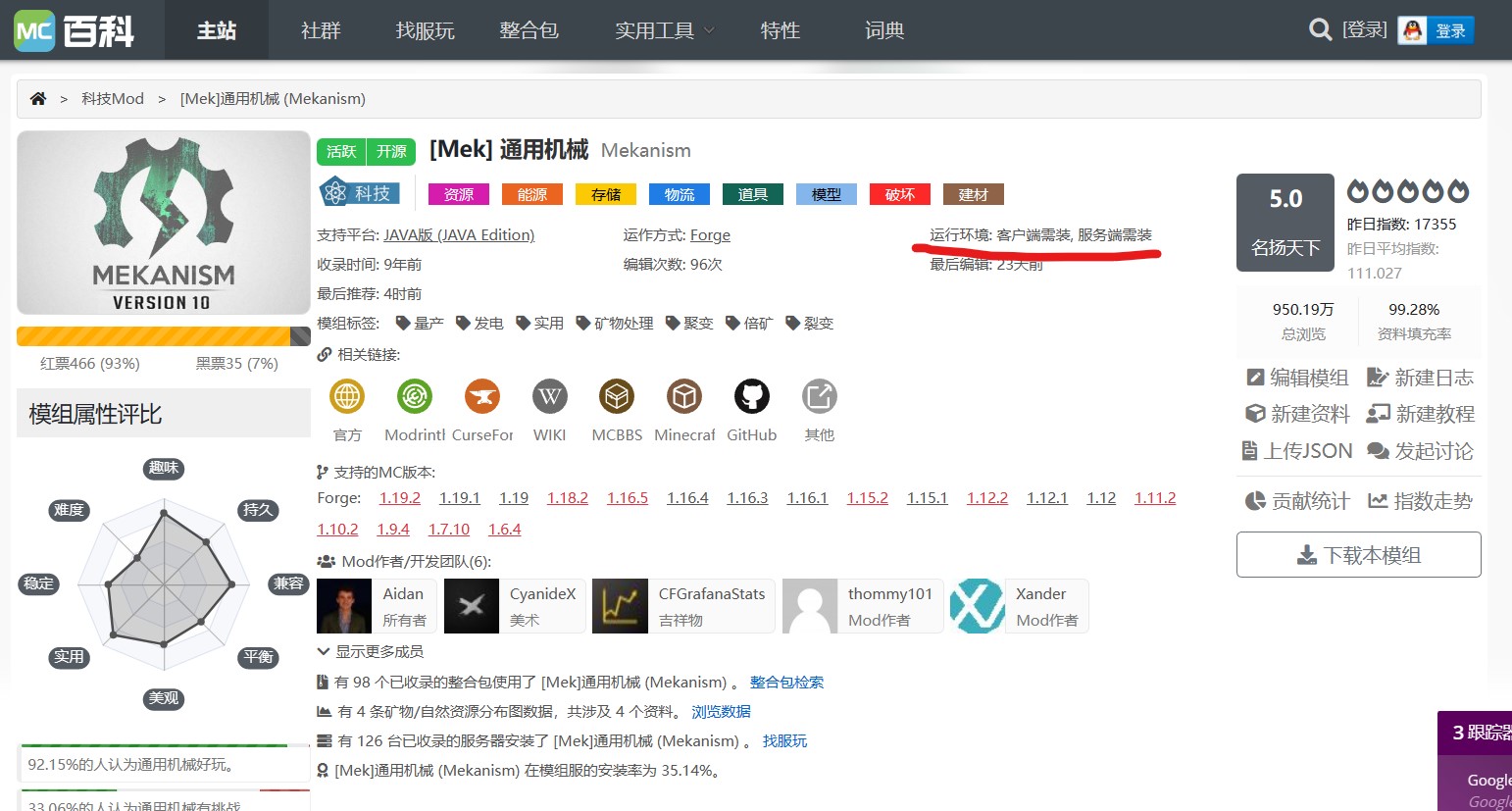
Task: Open the 整合包 nav item
Action: [x=529, y=30]
